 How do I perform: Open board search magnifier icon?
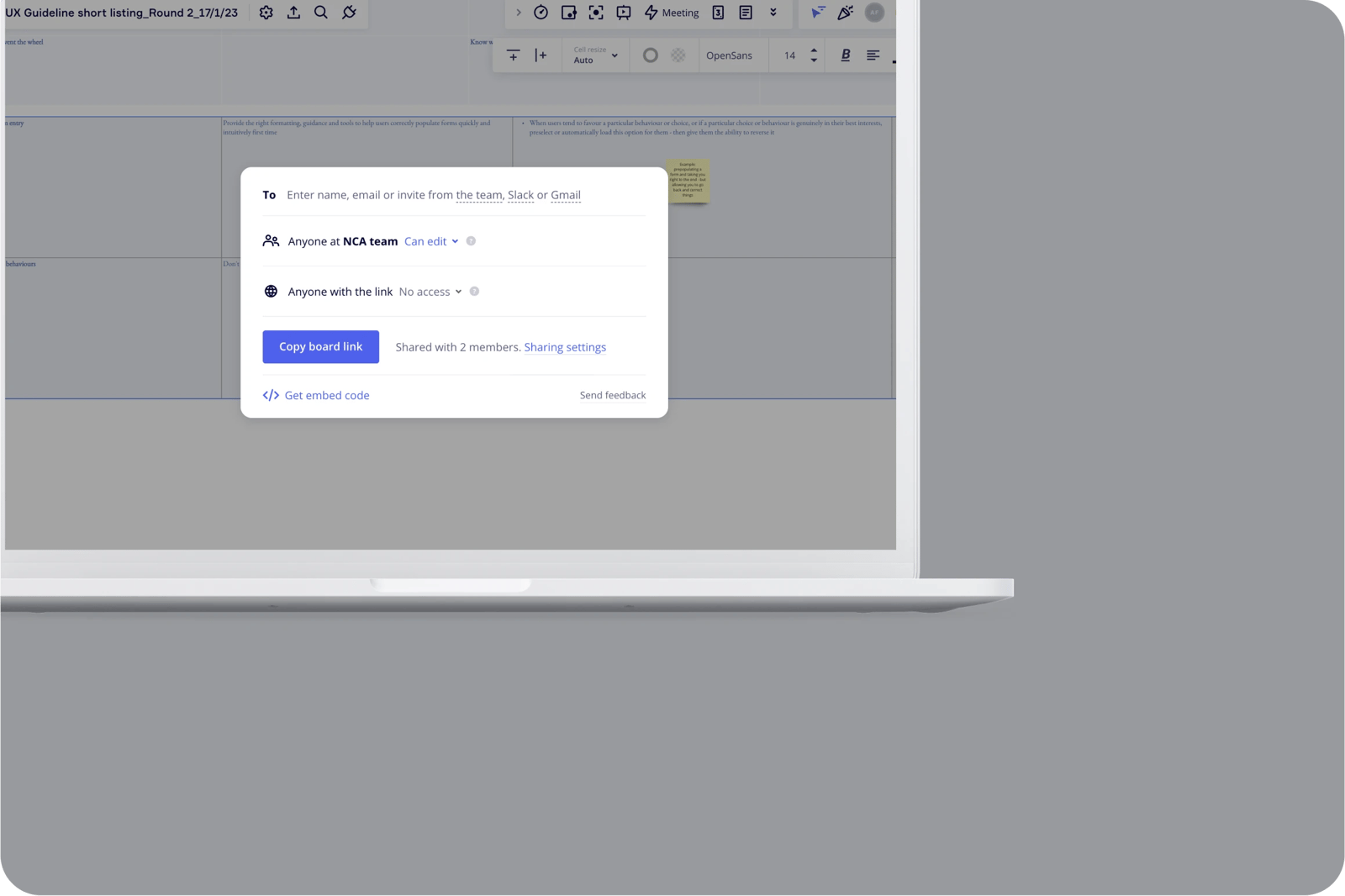[321, 13]
